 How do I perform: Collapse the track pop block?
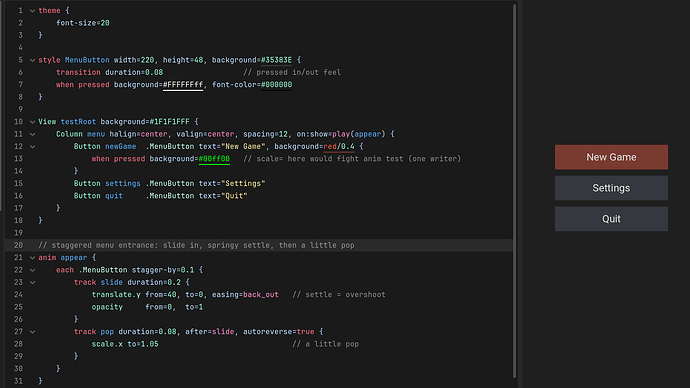pyautogui.click(x=33, y=332)
